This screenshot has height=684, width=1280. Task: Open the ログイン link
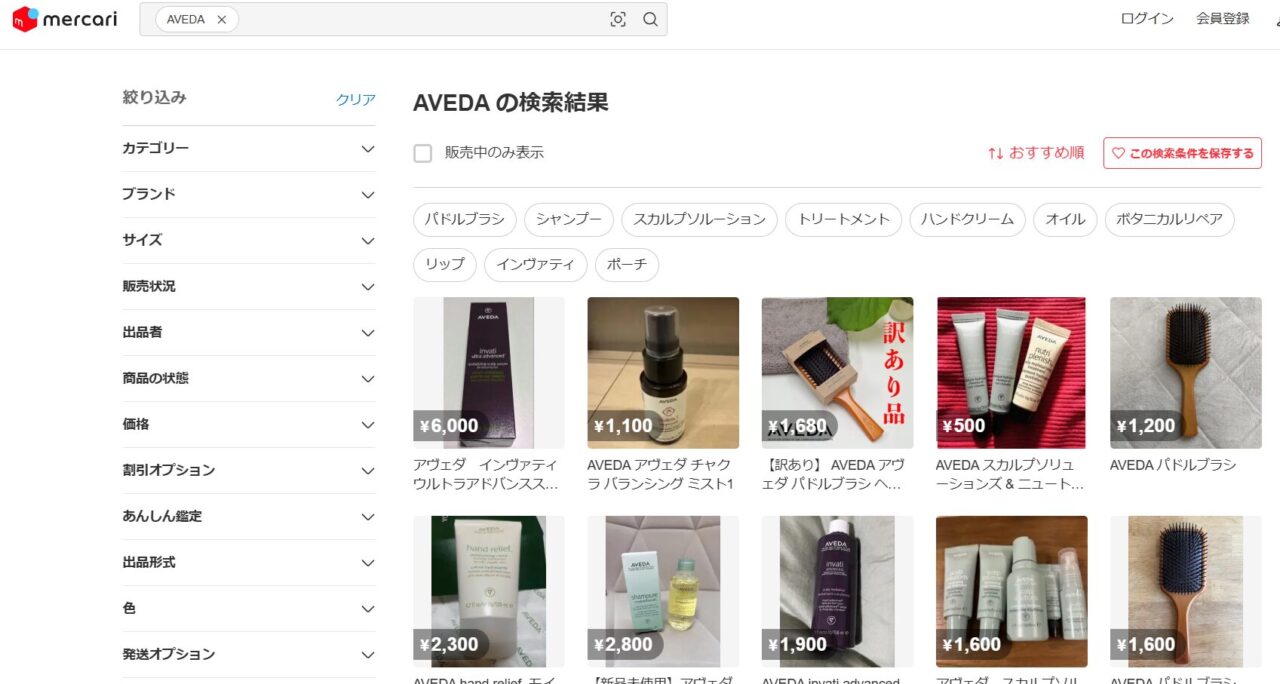click(1147, 19)
